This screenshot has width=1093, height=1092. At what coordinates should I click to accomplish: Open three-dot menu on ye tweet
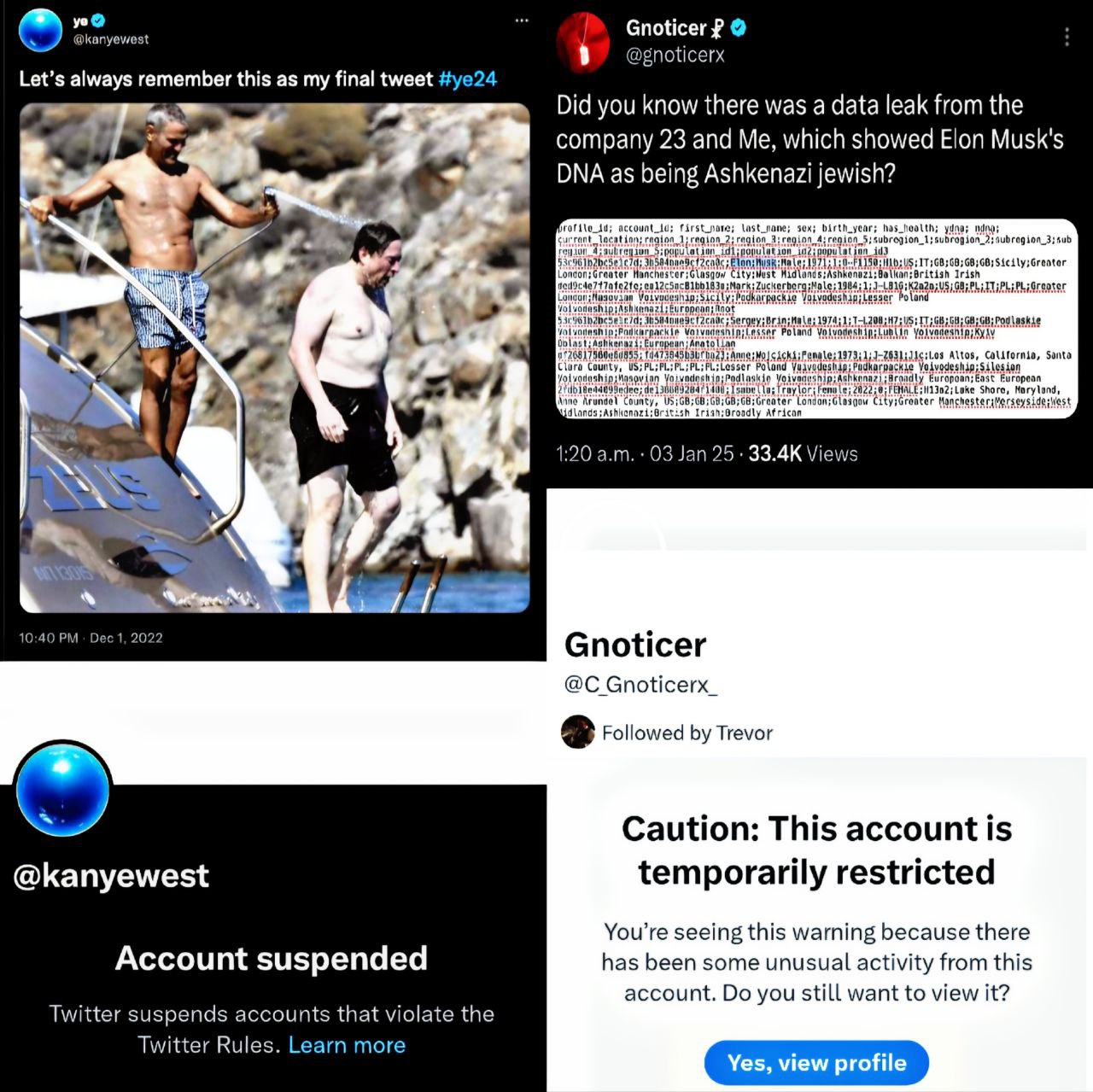(522, 21)
